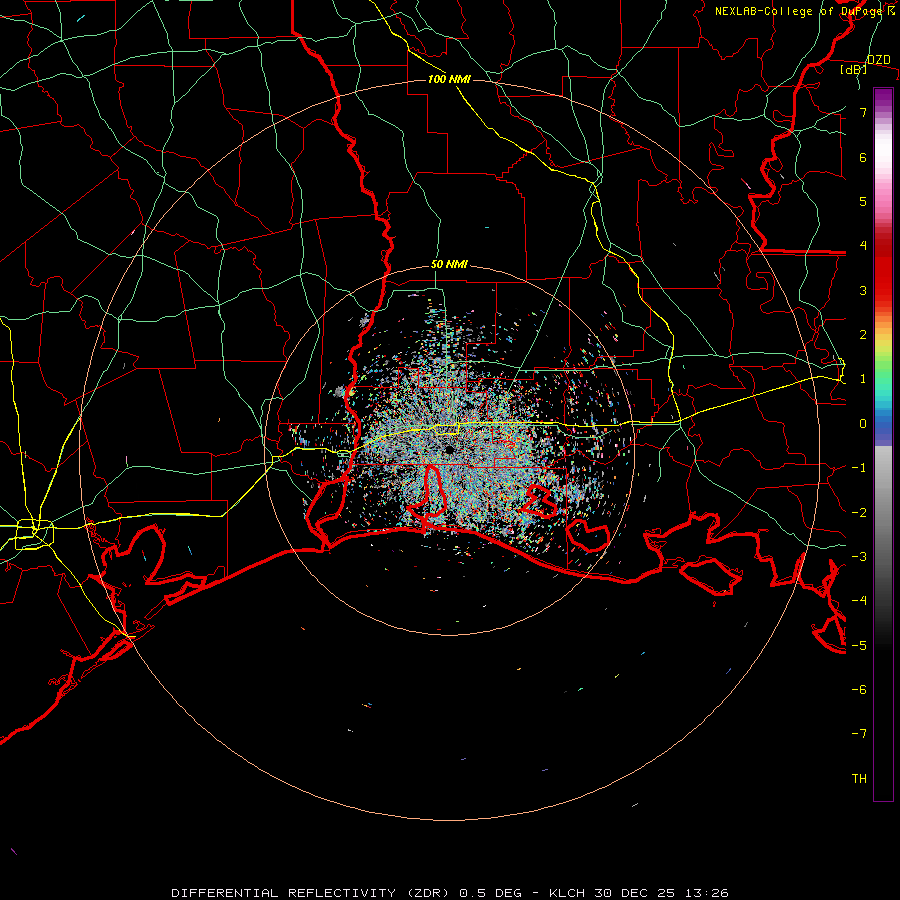Click the legend value 7

[863, 112]
